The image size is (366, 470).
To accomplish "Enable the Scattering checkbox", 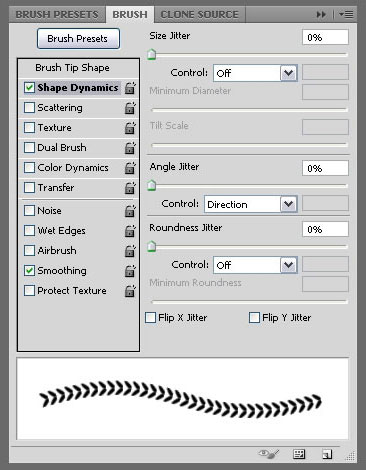I will coord(29,108).
